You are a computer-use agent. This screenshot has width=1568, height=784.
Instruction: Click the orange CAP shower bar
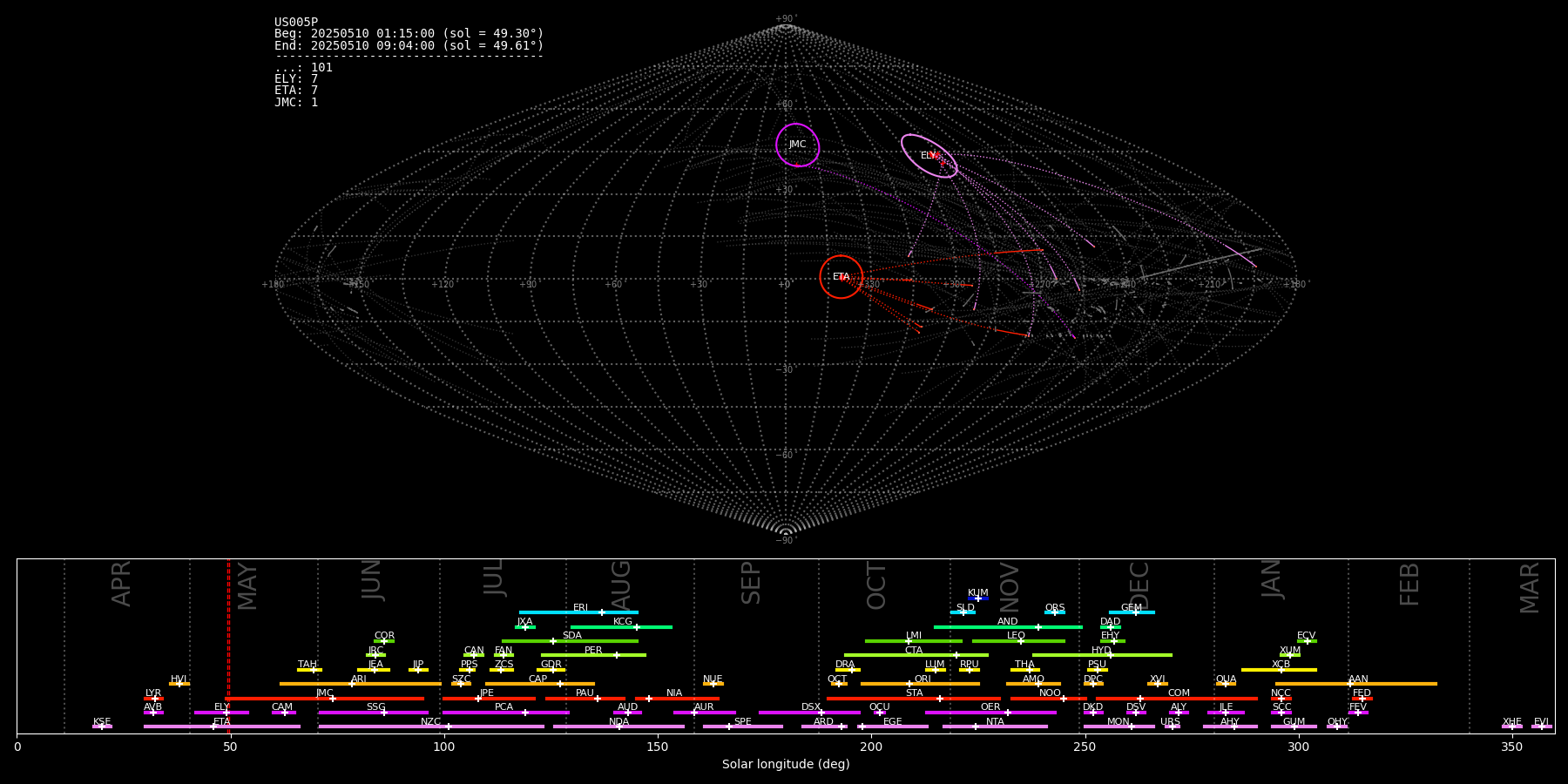(x=540, y=684)
